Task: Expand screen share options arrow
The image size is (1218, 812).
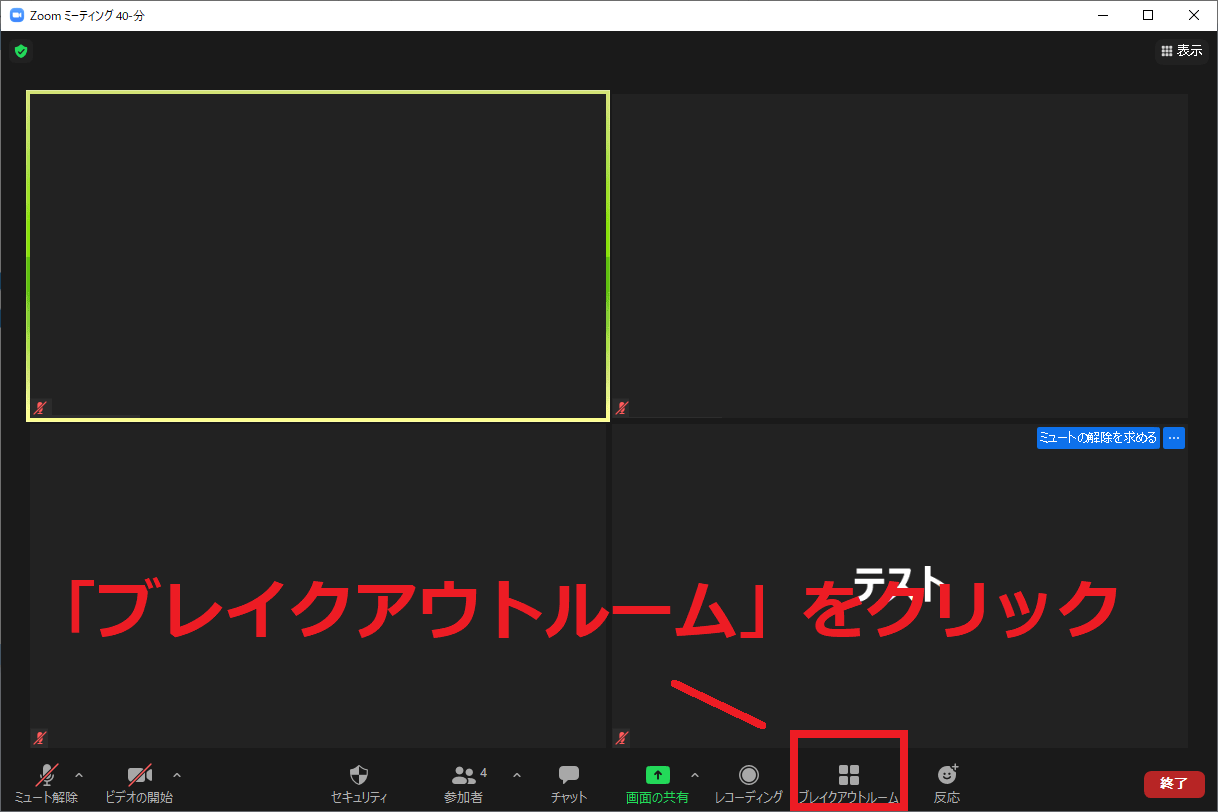Action: pyautogui.click(x=694, y=775)
